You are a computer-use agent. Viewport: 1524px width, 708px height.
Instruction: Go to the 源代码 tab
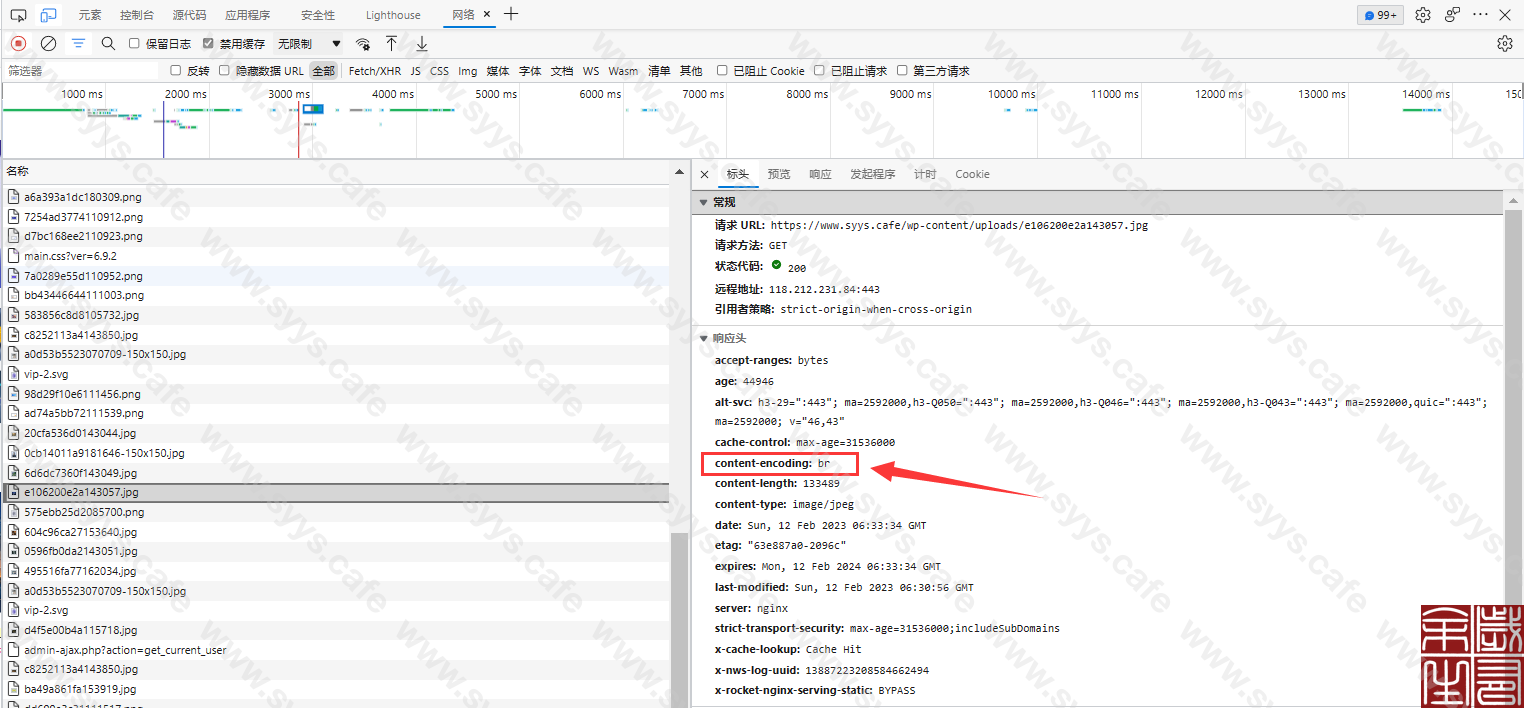(x=189, y=15)
